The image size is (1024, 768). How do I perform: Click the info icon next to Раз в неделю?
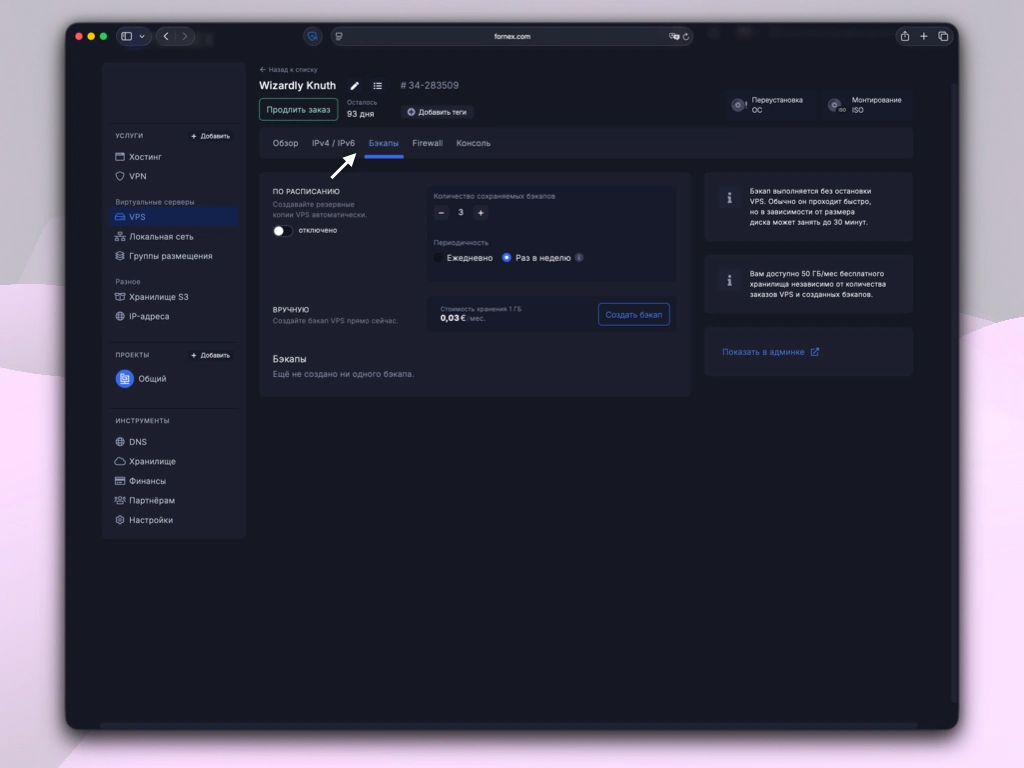[579, 258]
